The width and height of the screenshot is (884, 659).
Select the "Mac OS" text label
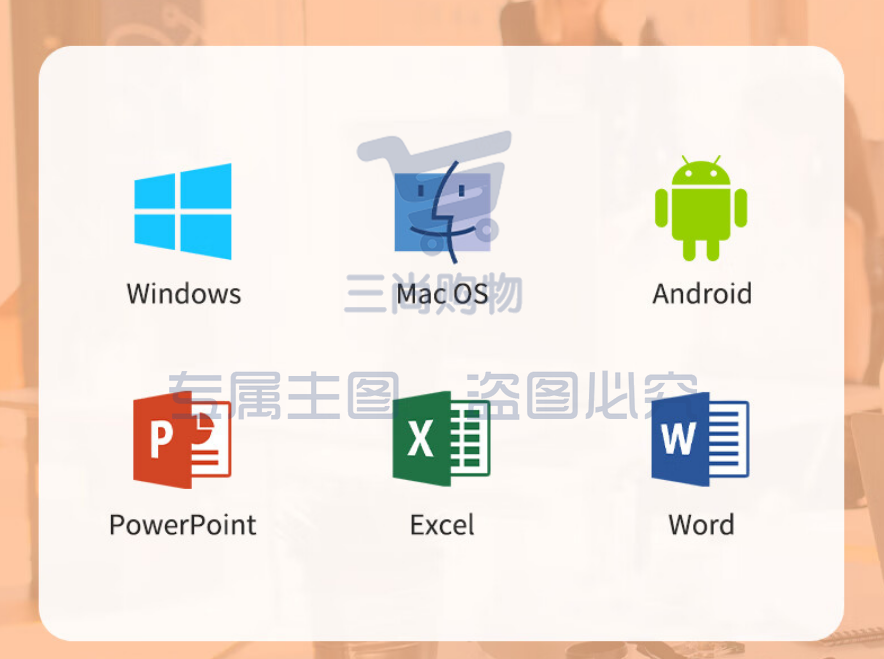(443, 294)
